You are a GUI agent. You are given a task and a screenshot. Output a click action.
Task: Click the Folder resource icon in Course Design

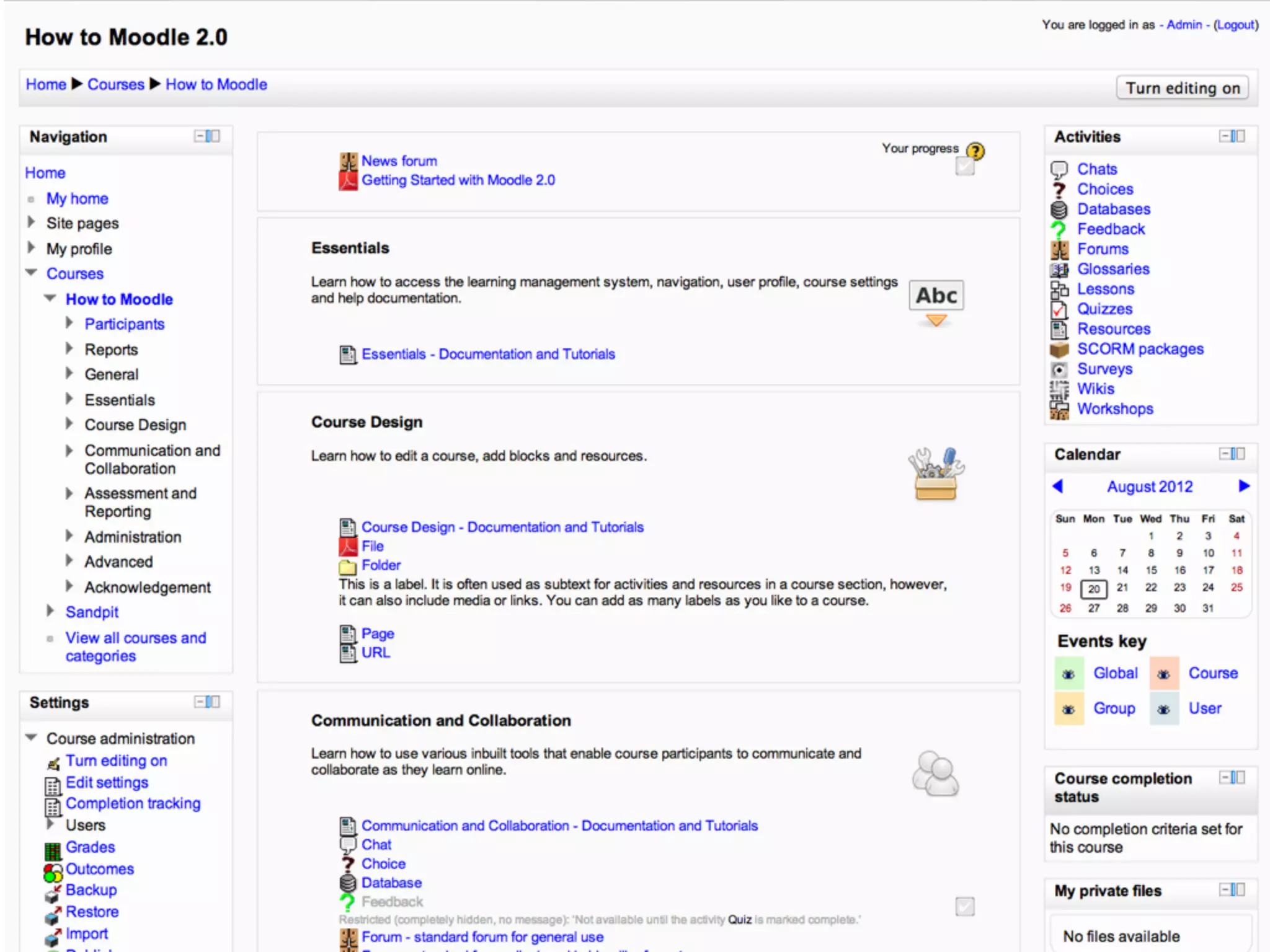point(347,566)
